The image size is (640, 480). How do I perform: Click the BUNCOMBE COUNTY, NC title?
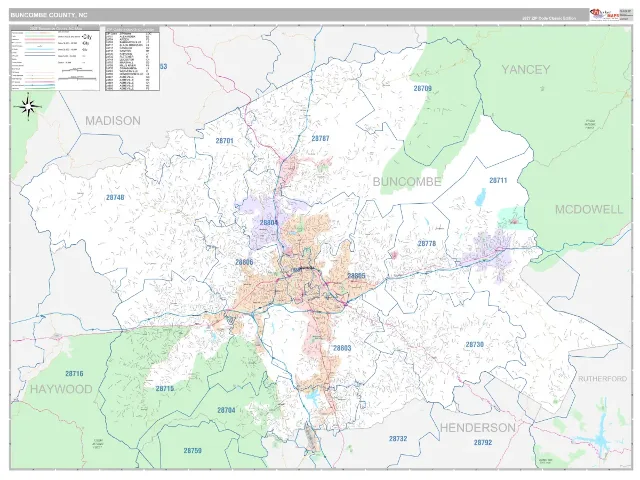[x=49, y=15]
